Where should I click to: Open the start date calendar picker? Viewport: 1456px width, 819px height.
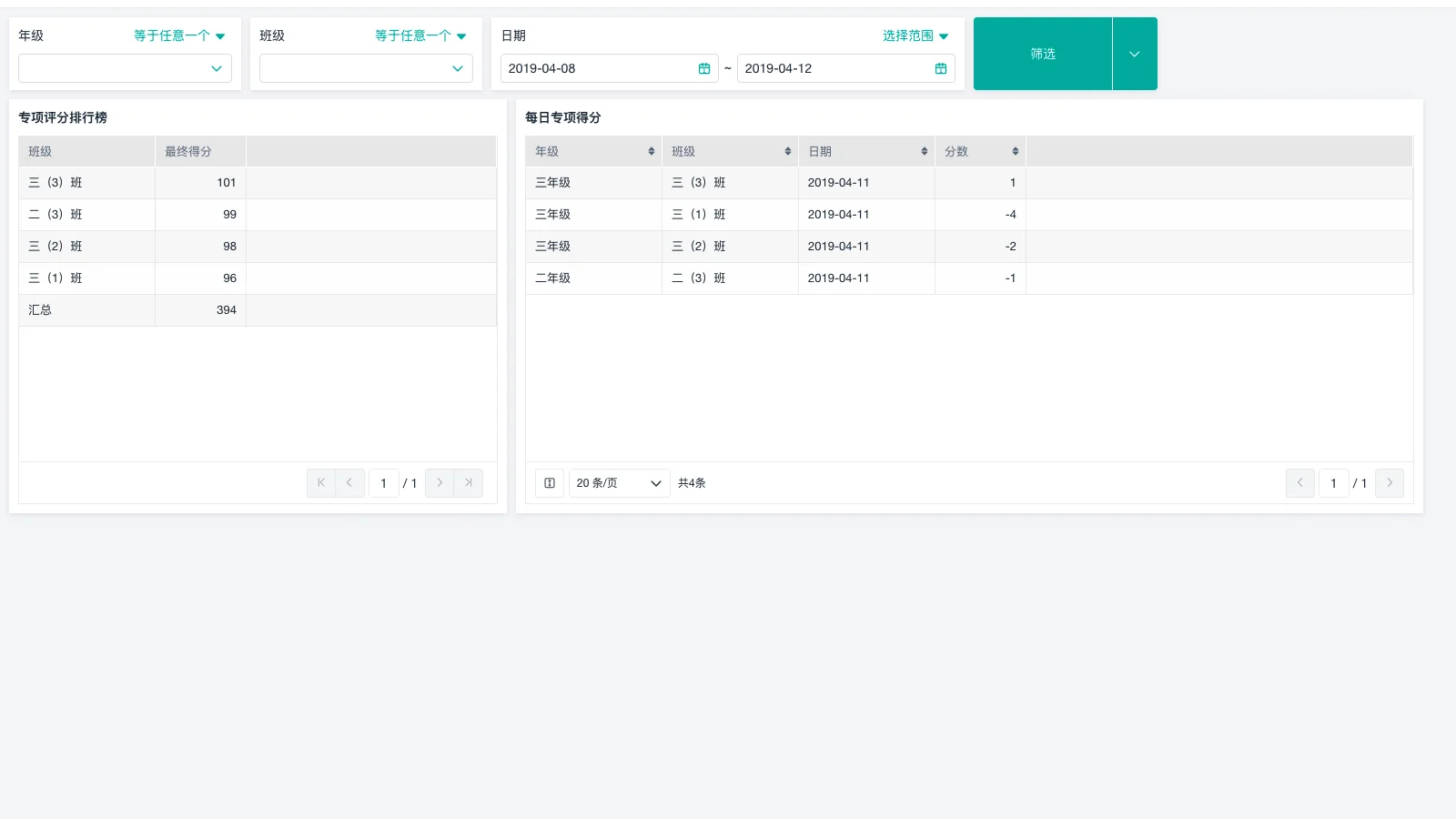[703, 67]
